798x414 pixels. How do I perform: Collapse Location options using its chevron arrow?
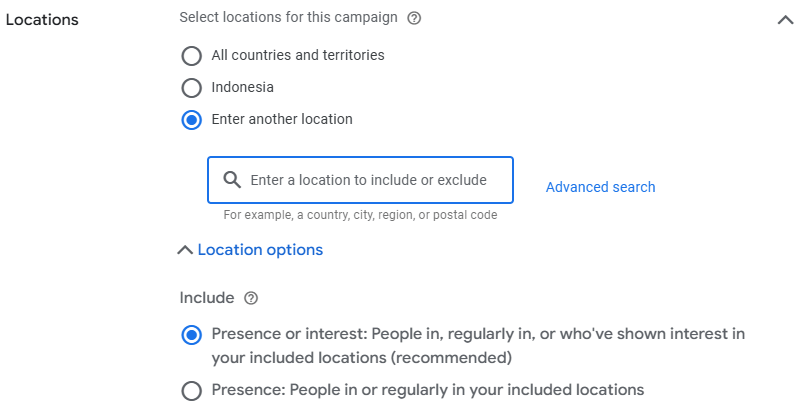click(x=184, y=250)
